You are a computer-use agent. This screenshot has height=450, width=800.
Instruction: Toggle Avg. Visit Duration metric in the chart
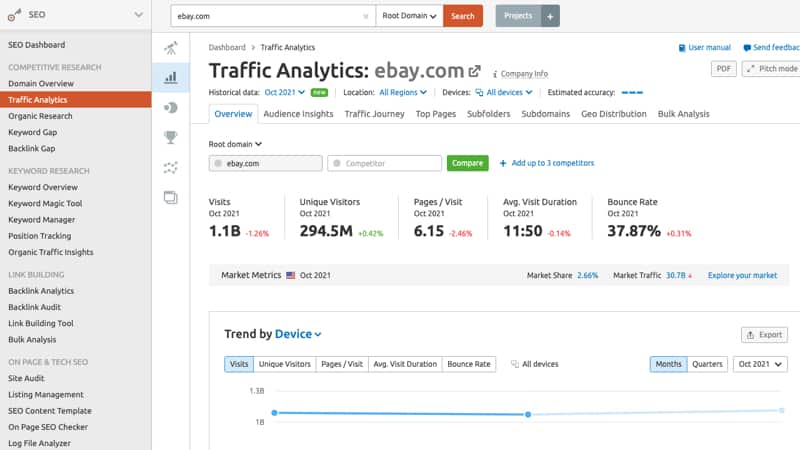tap(405, 364)
